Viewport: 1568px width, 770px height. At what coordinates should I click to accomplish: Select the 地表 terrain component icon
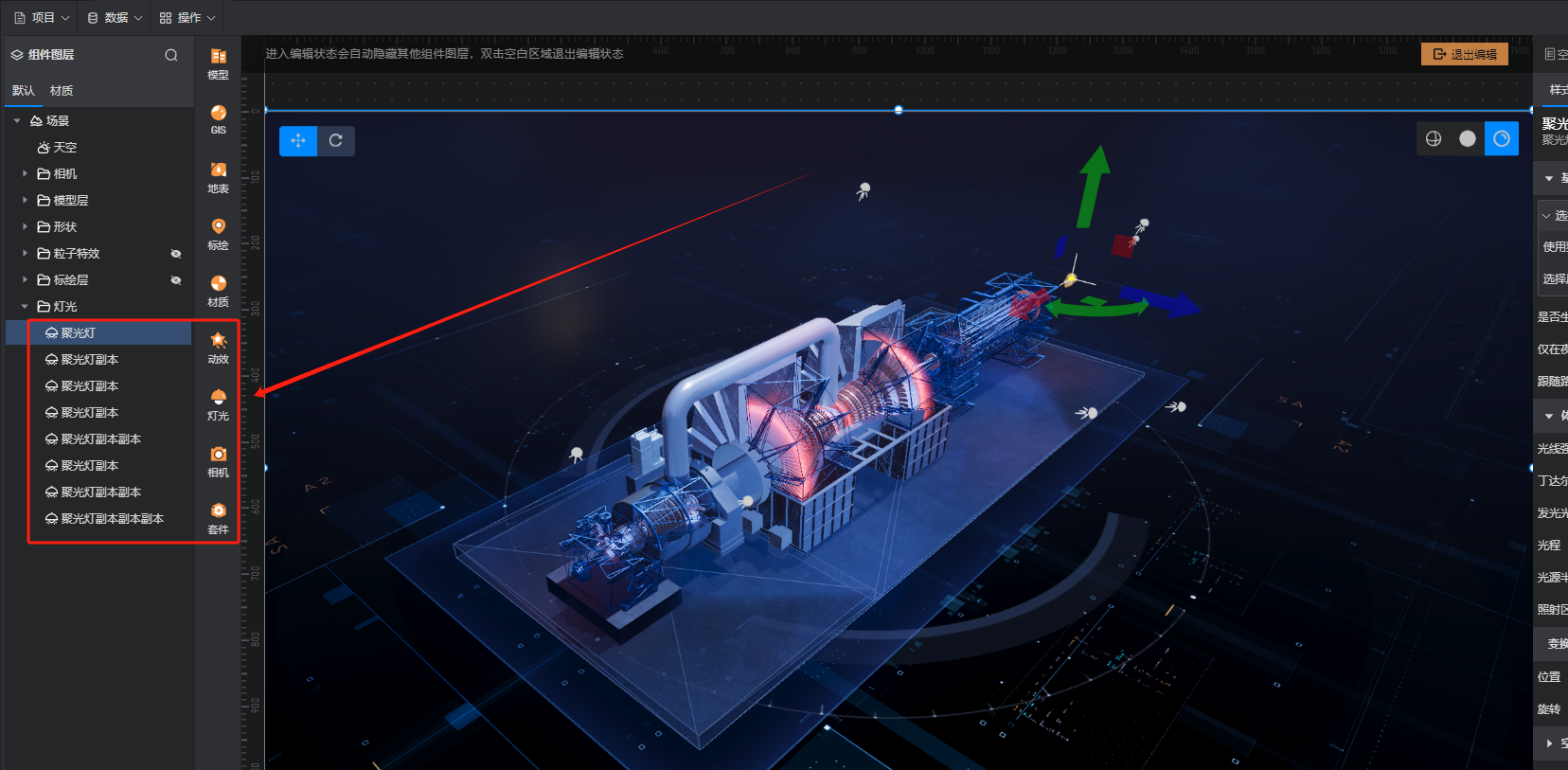click(218, 176)
